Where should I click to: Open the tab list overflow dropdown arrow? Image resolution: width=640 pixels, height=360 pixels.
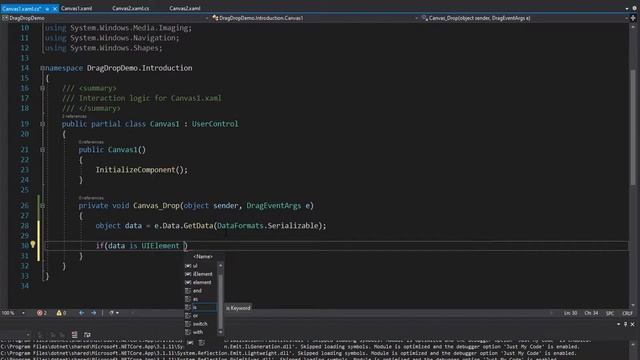point(627,9)
